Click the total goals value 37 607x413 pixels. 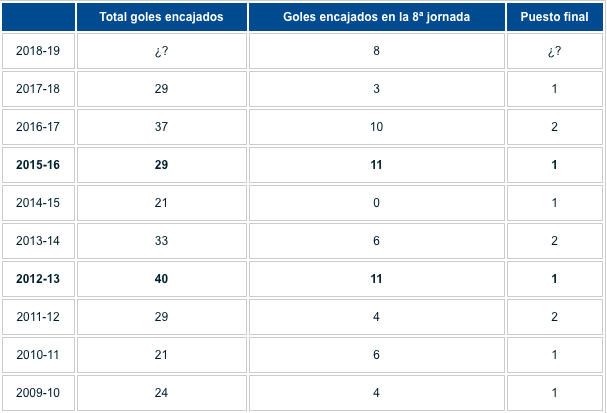(161, 127)
